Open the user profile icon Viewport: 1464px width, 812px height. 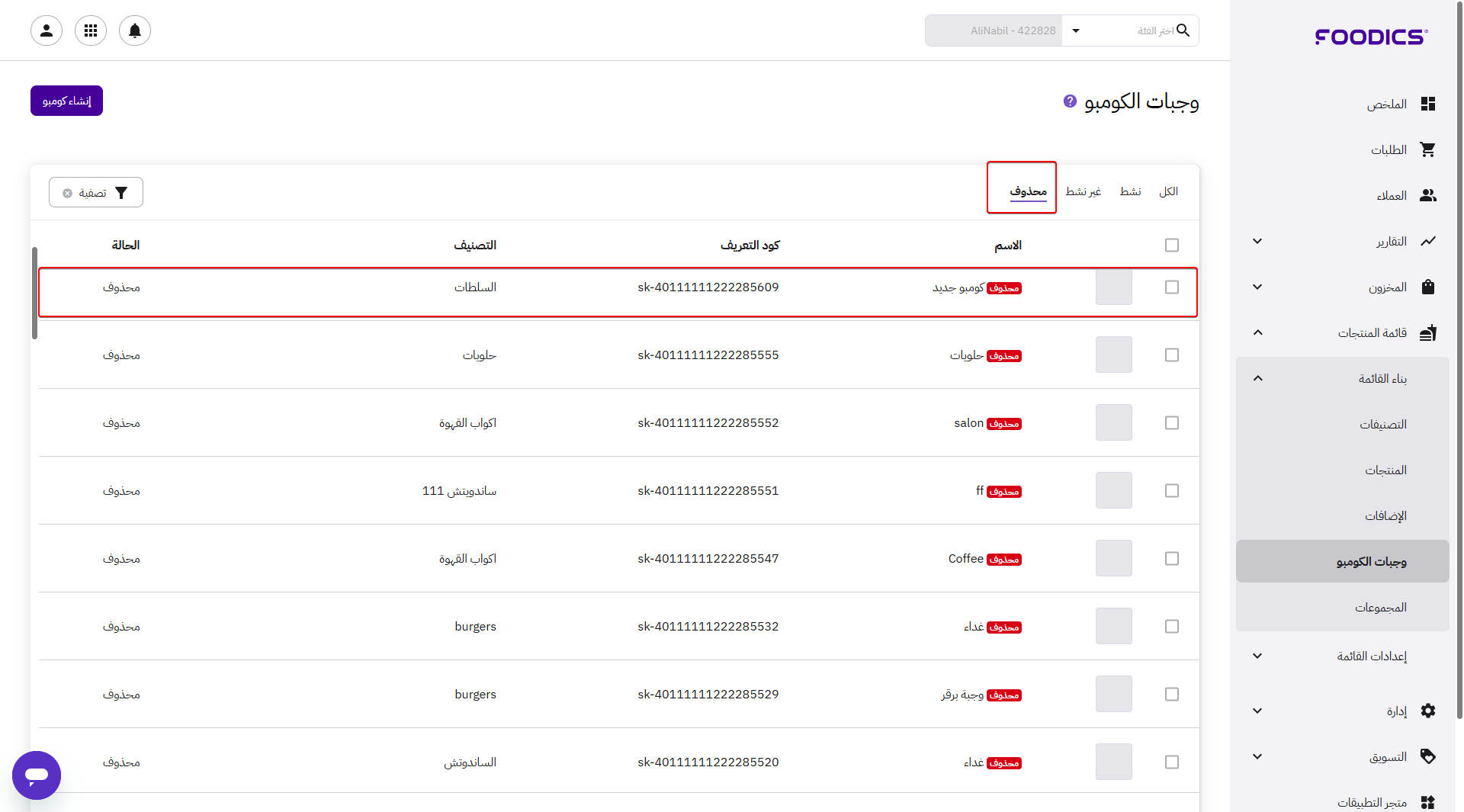coord(47,30)
